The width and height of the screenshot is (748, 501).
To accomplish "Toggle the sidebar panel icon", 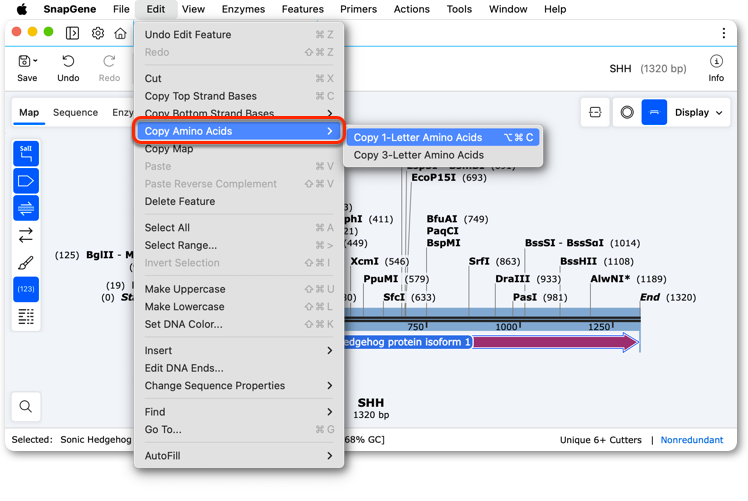I will click(x=73, y=33).
